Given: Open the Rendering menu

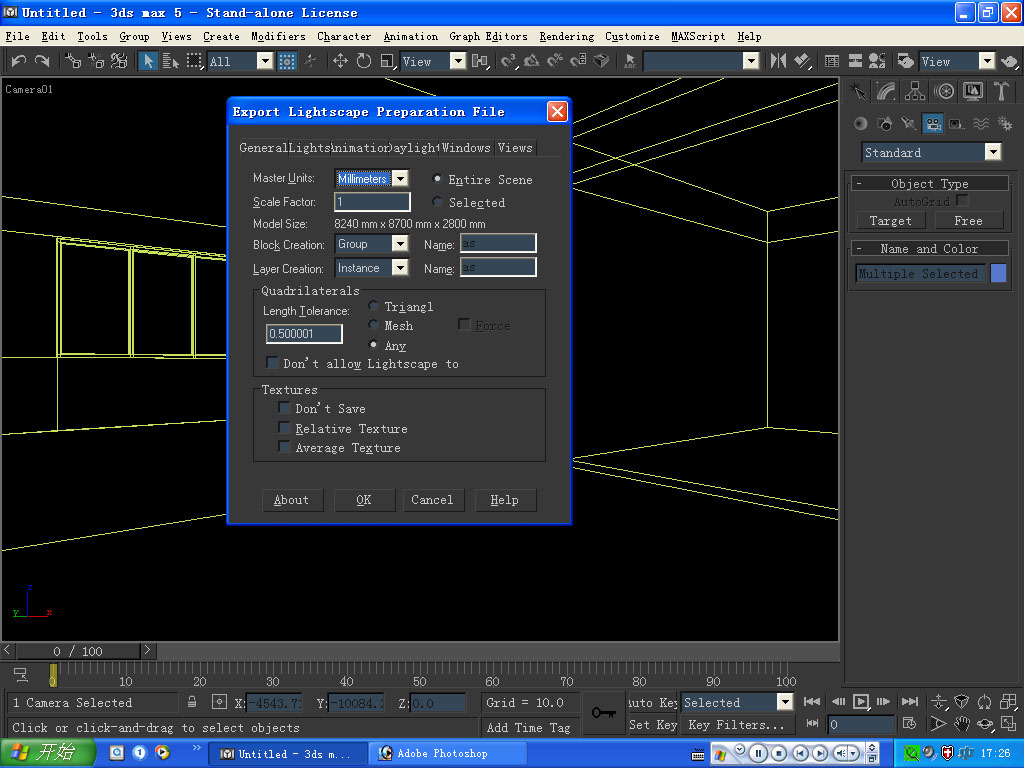Looking at the screenshot, I should tap(566, 36).
